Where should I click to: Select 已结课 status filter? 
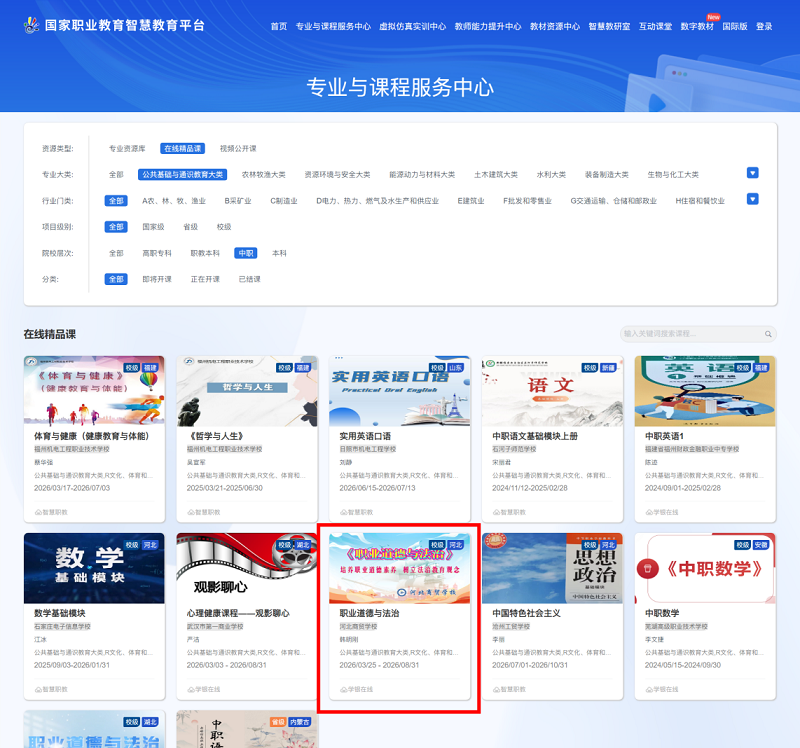tap(249, 280)
